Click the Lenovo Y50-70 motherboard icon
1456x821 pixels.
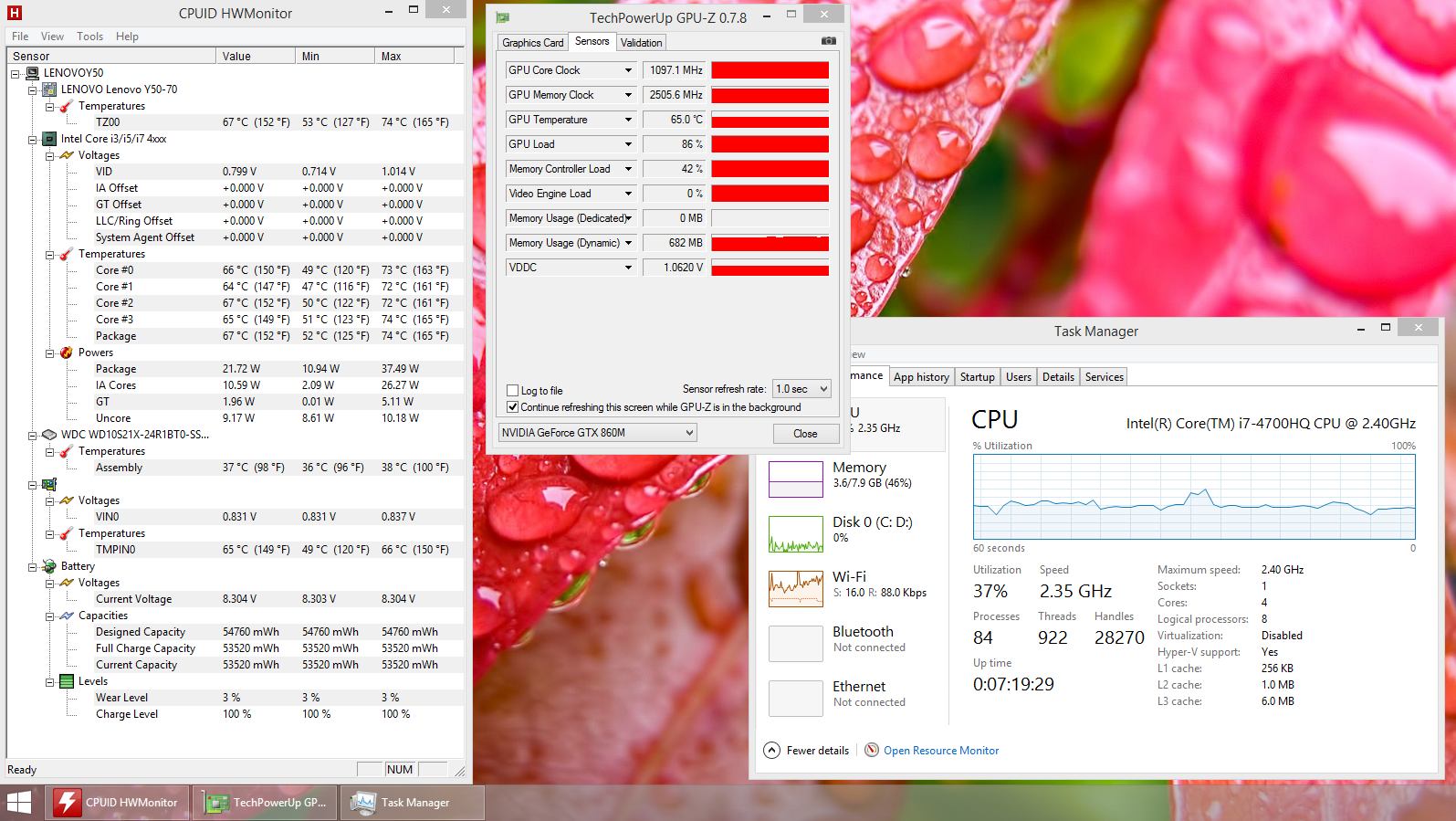(x=50, y=89)
